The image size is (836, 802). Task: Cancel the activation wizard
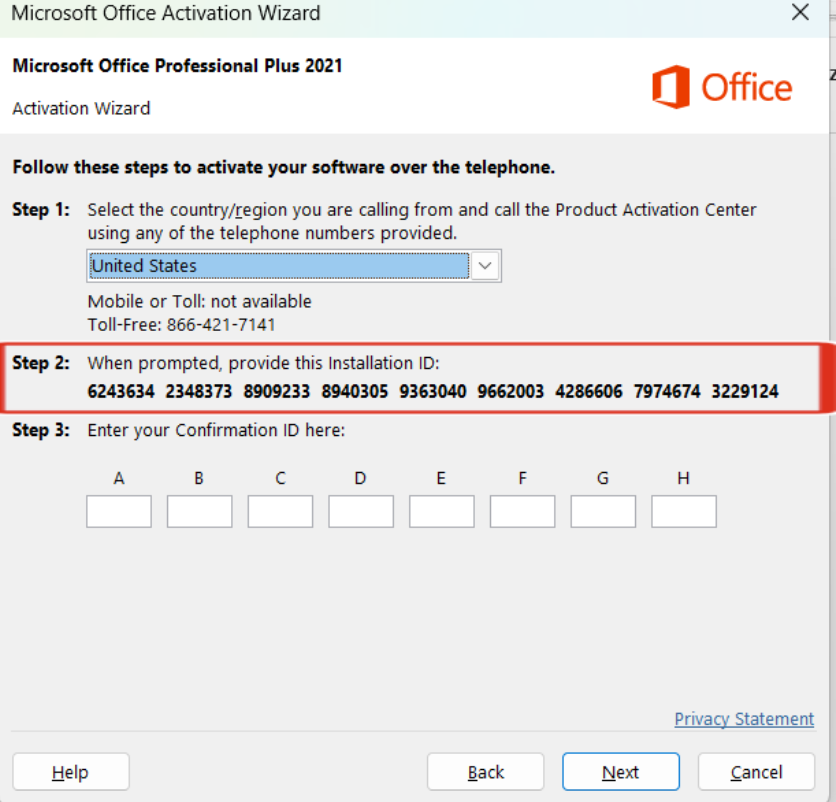757,772
